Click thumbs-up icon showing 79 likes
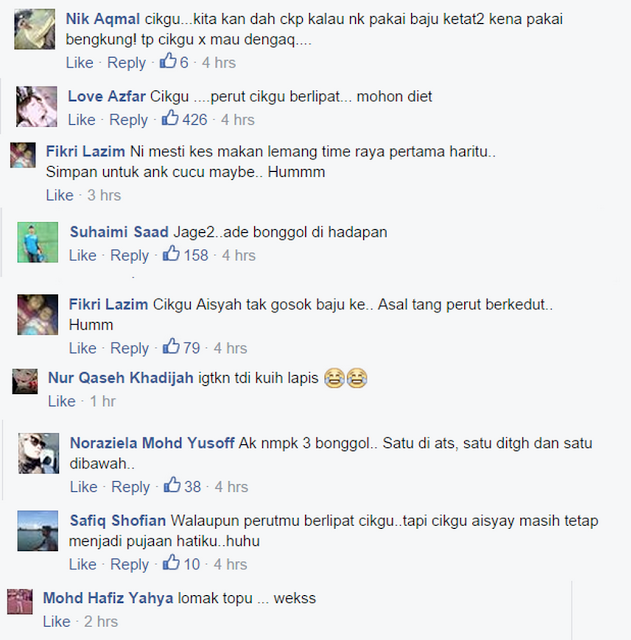The height and width of the screenshot is (640, 631). tap(171, 346)
